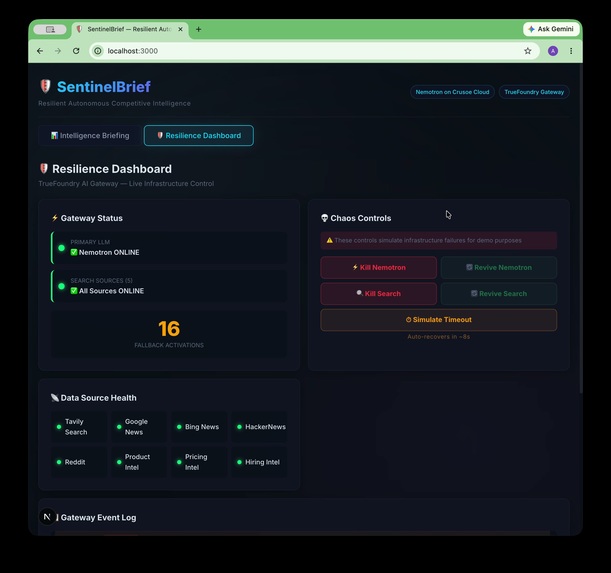
Task: Click Kill Search button
Action: click(x=378, y=294)
